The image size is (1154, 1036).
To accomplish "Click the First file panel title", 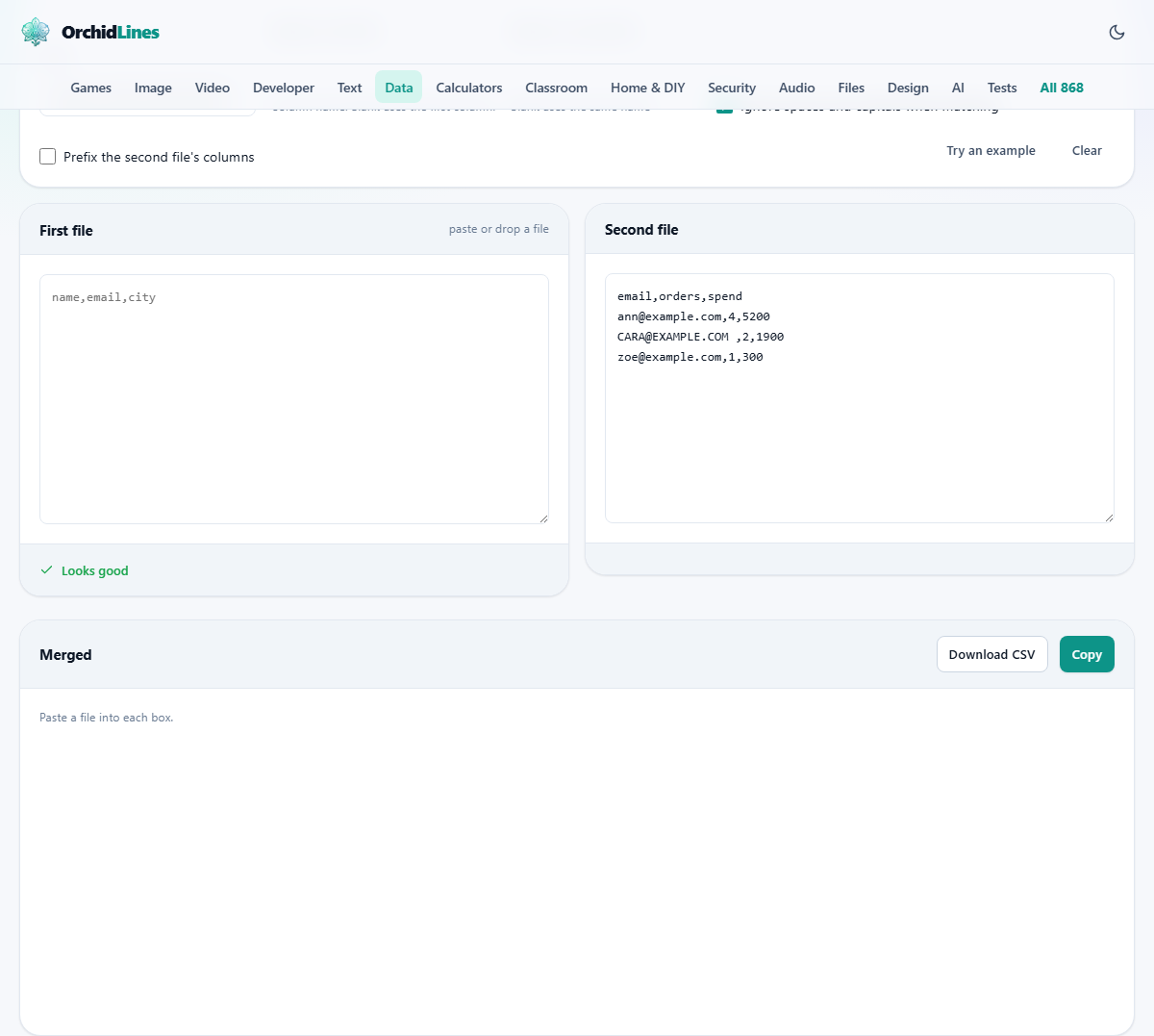I will click(x=66, y=231).
